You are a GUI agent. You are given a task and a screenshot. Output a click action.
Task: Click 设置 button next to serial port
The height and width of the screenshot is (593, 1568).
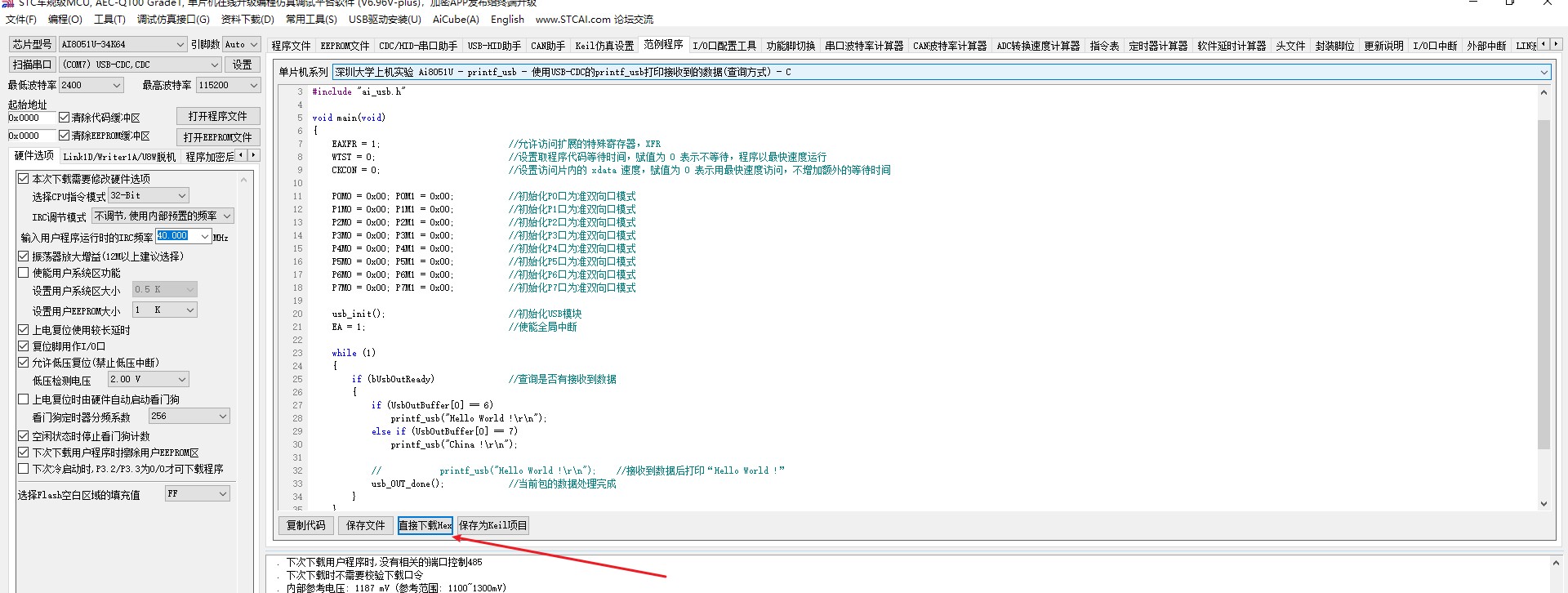[242, 64]
